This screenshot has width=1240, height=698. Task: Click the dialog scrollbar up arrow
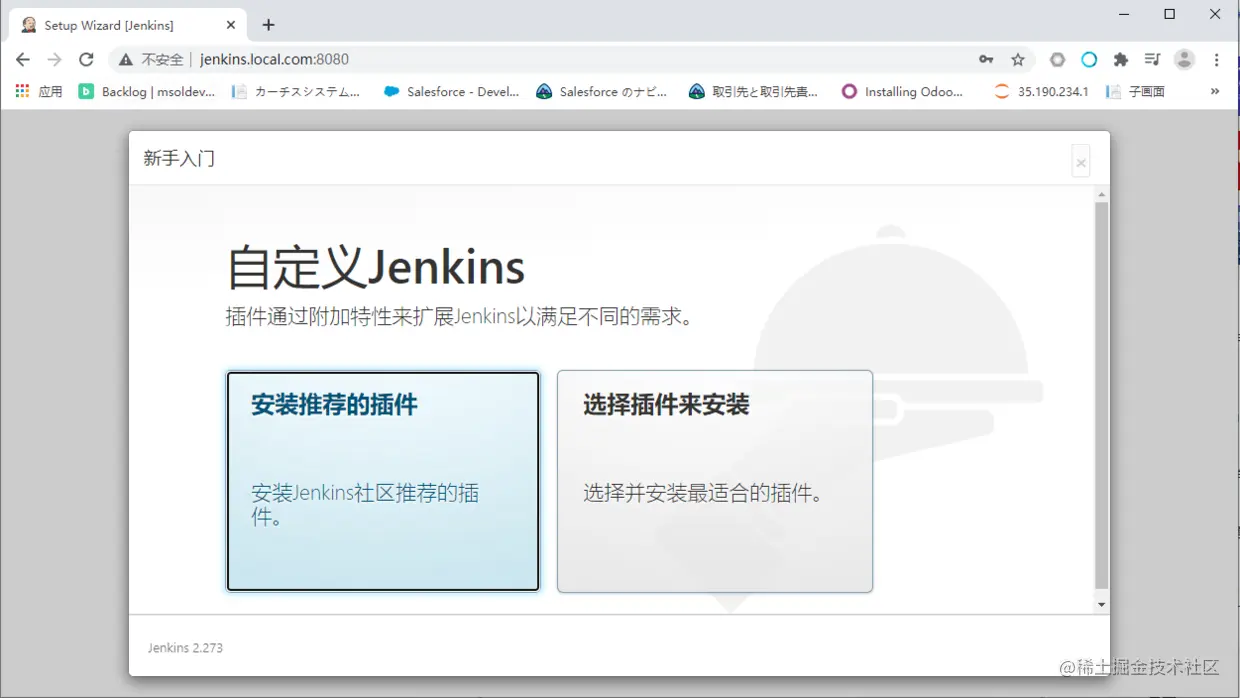click(x=1102, y=194)
